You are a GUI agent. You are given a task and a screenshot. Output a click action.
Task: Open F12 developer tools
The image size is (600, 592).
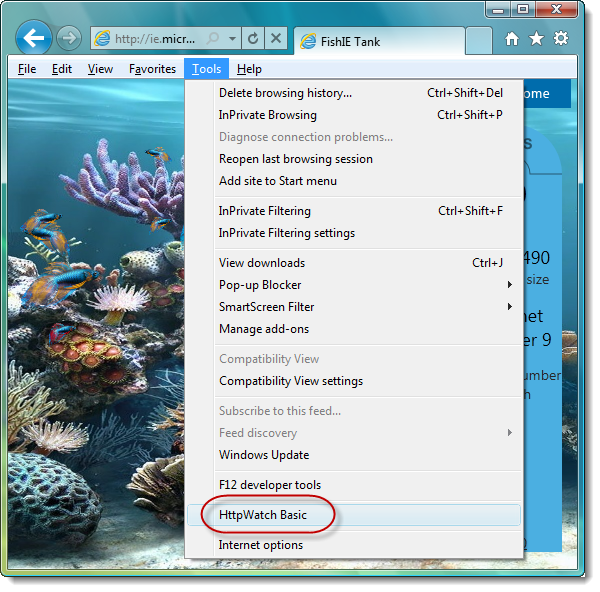[x=354, y=485]
